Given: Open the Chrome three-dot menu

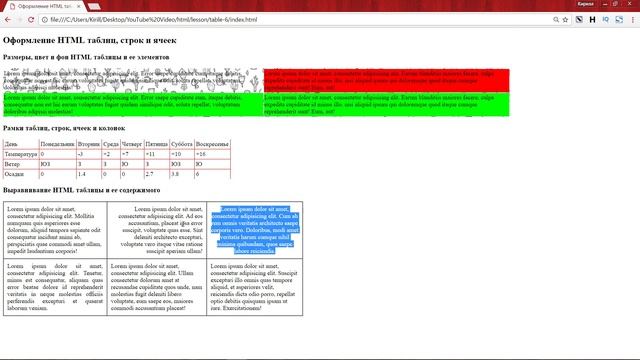Looking at the screenshot, I should (x=633, y=20).
